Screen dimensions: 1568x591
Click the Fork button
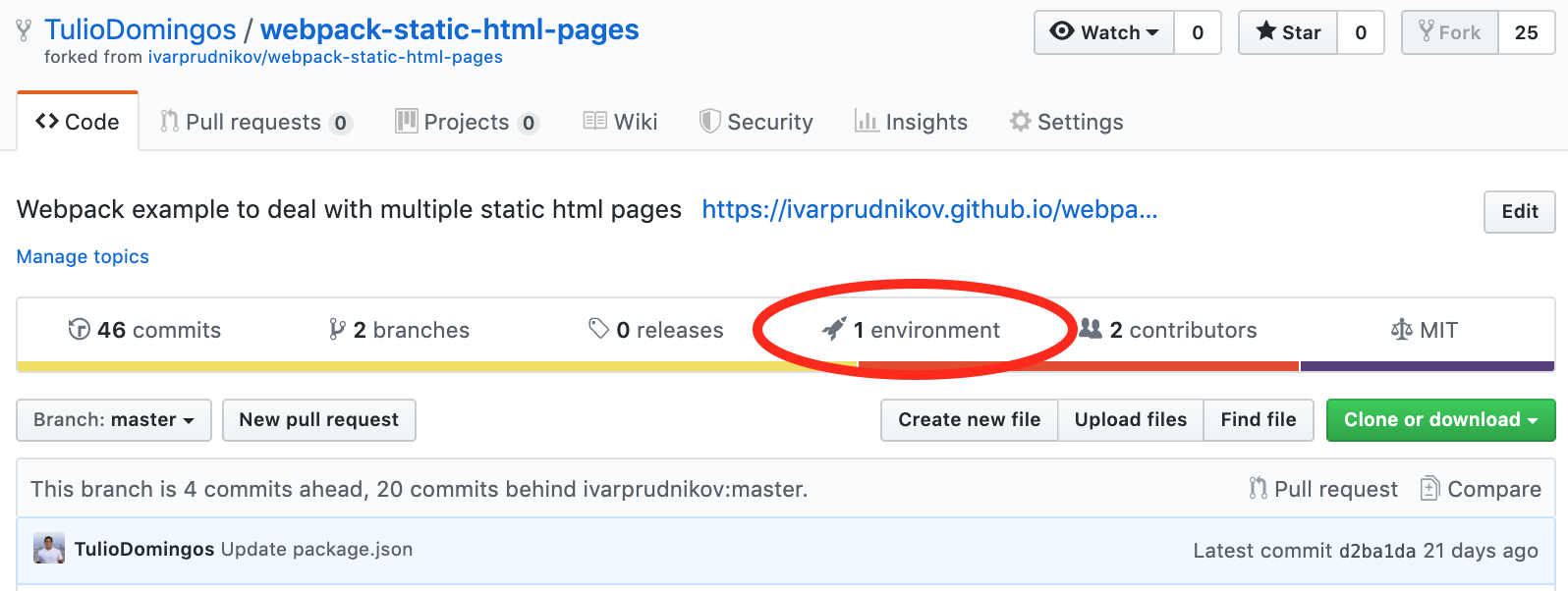[1450, 32]
